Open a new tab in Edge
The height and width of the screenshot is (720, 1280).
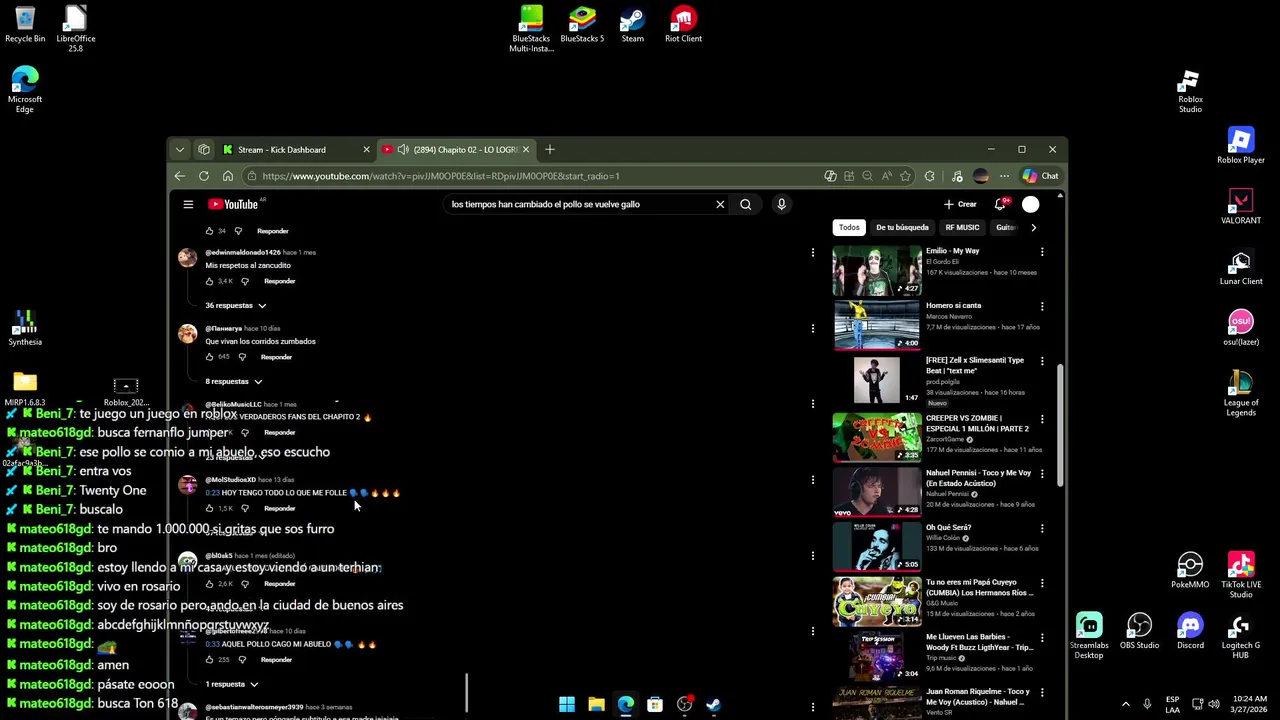click(550, 149)
